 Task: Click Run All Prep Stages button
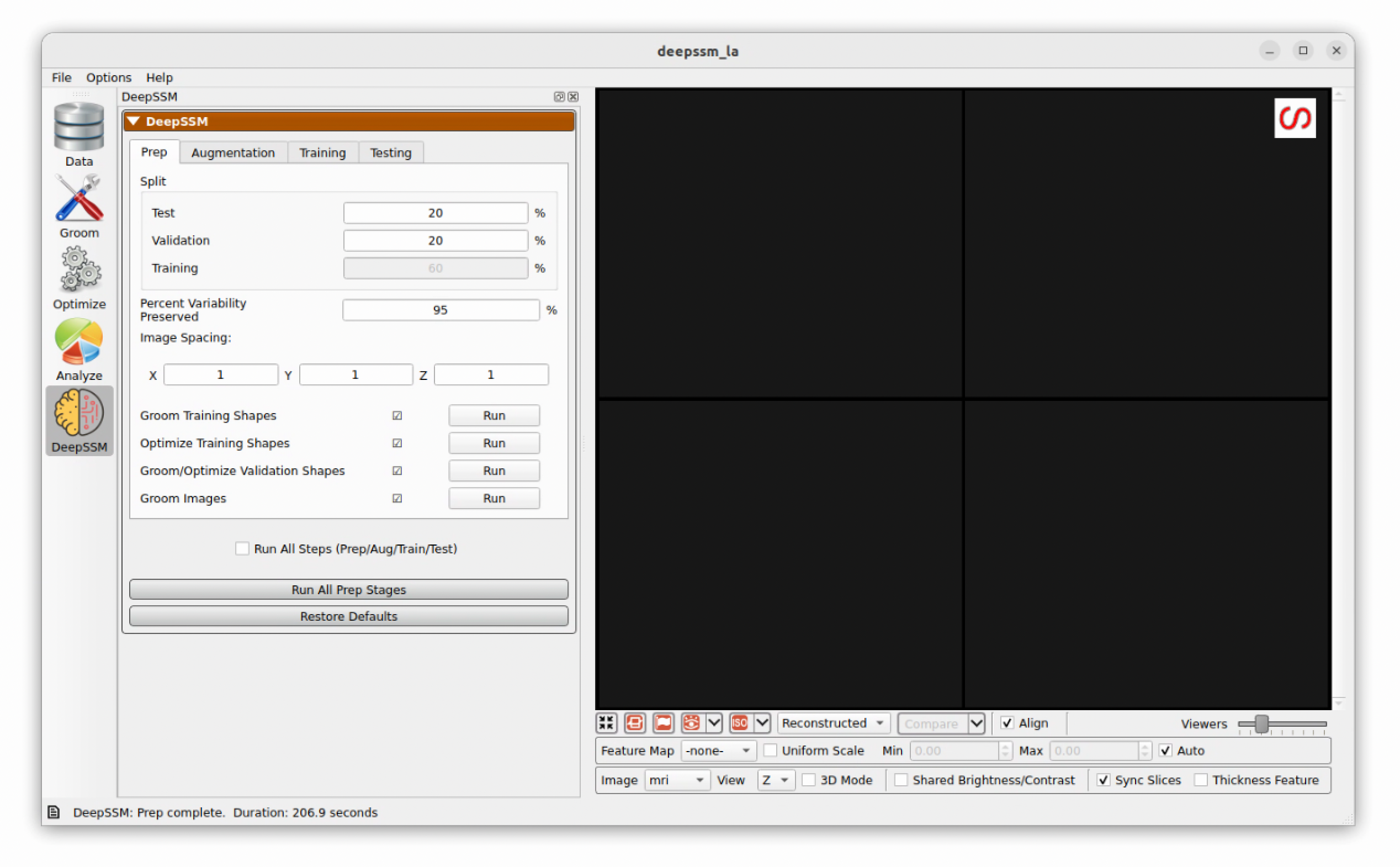point(349,589)
